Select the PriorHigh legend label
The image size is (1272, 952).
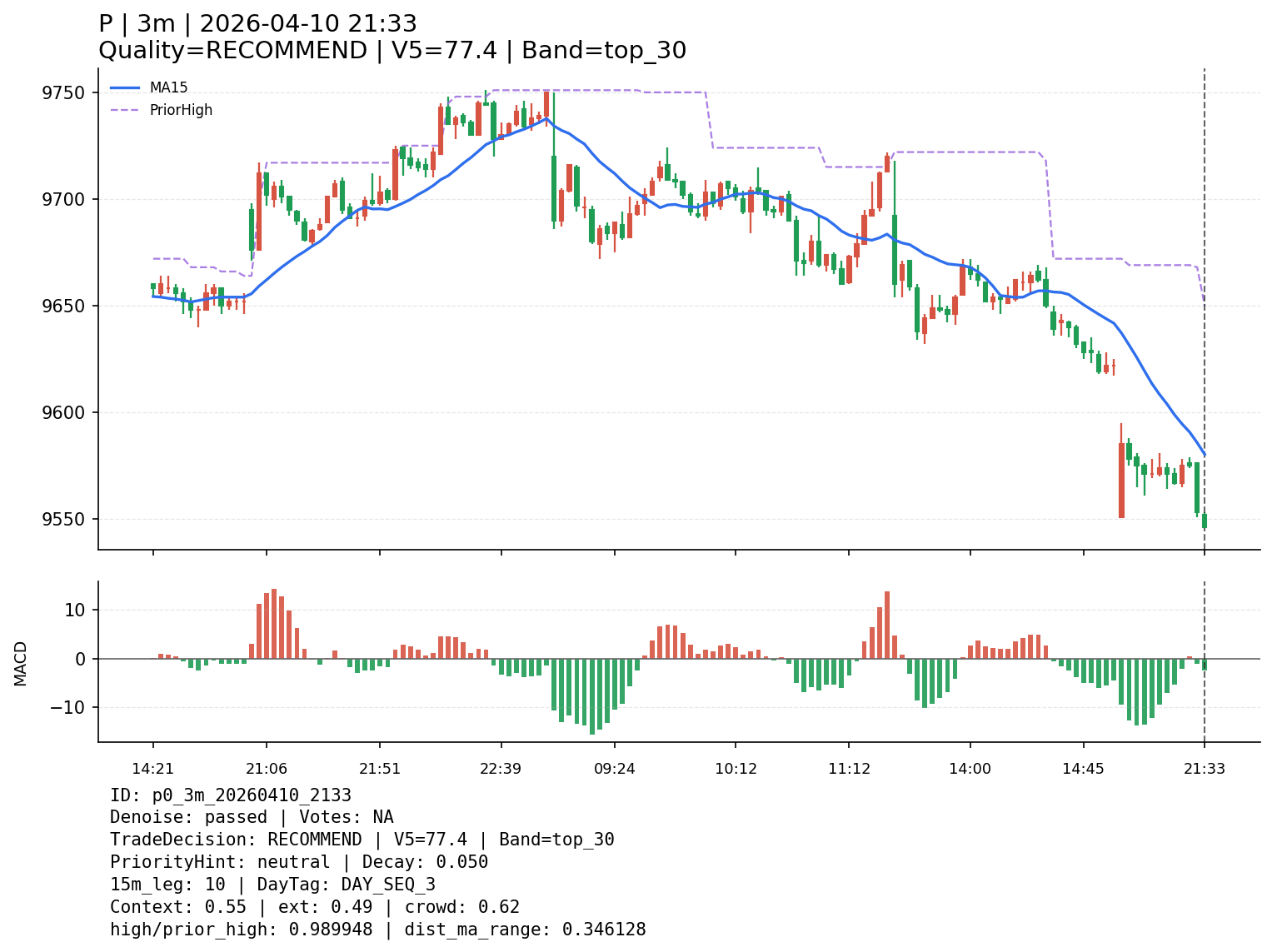click(181, 110)
